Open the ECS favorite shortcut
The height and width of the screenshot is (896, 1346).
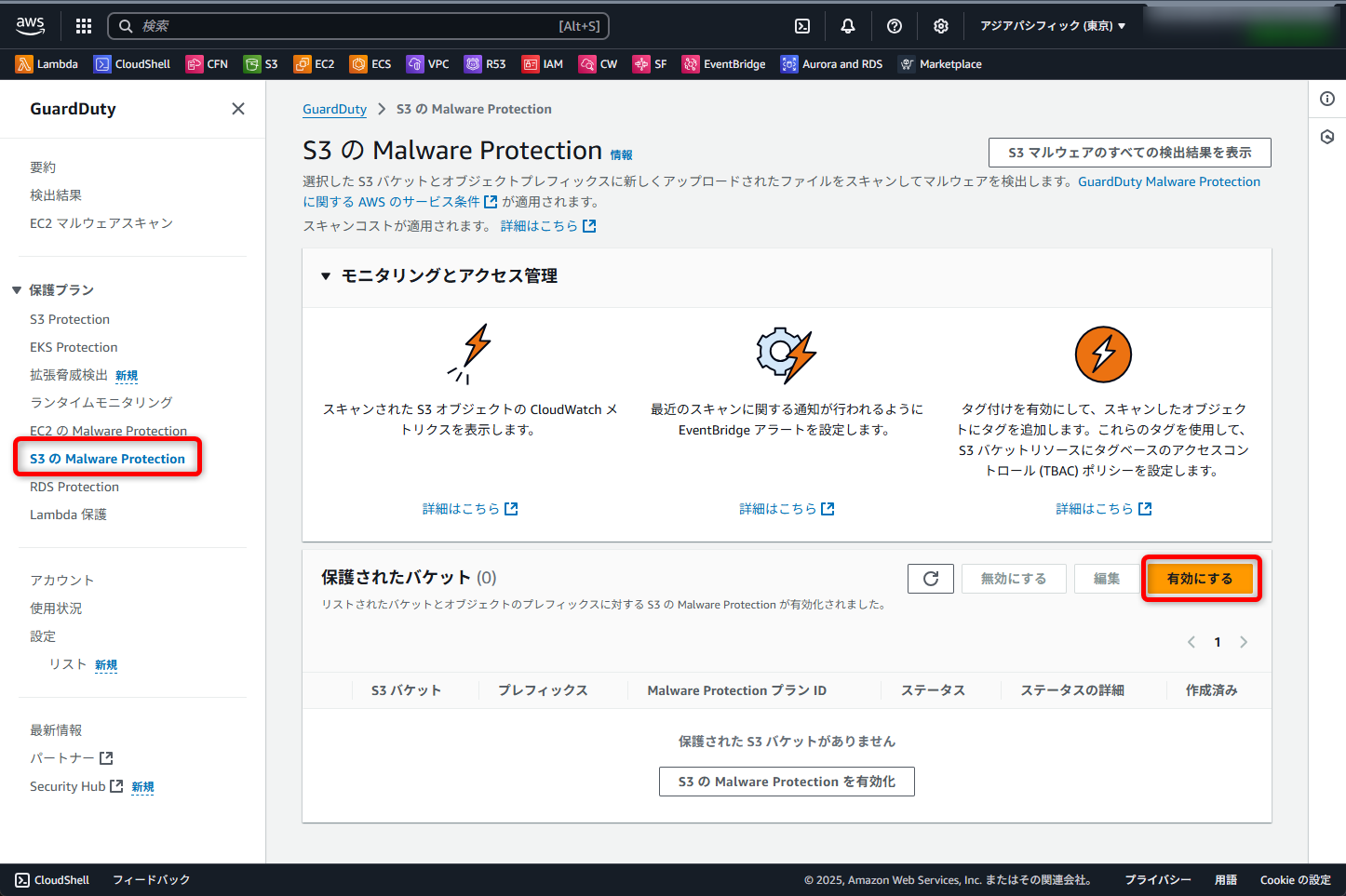coord(370,64)
